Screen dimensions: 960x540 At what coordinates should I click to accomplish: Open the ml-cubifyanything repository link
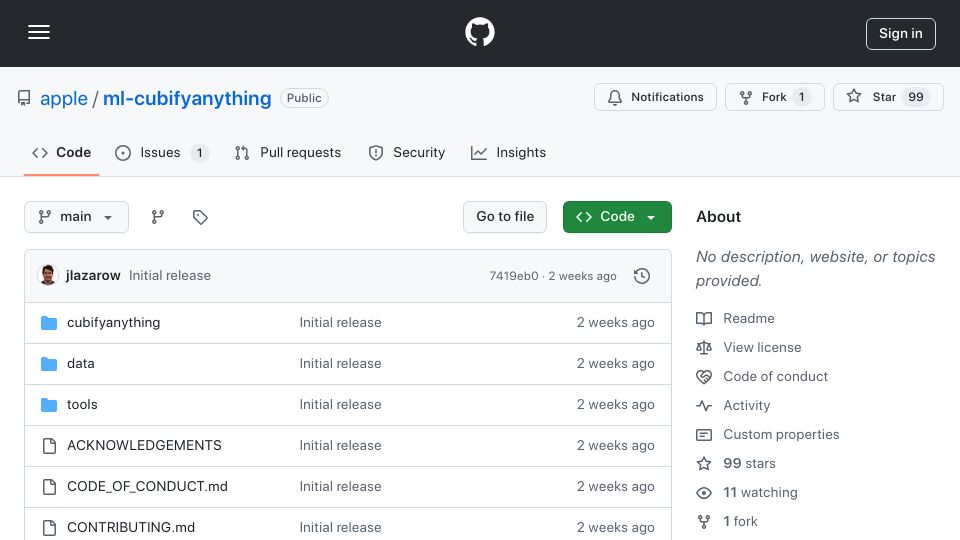pos(187,98)
